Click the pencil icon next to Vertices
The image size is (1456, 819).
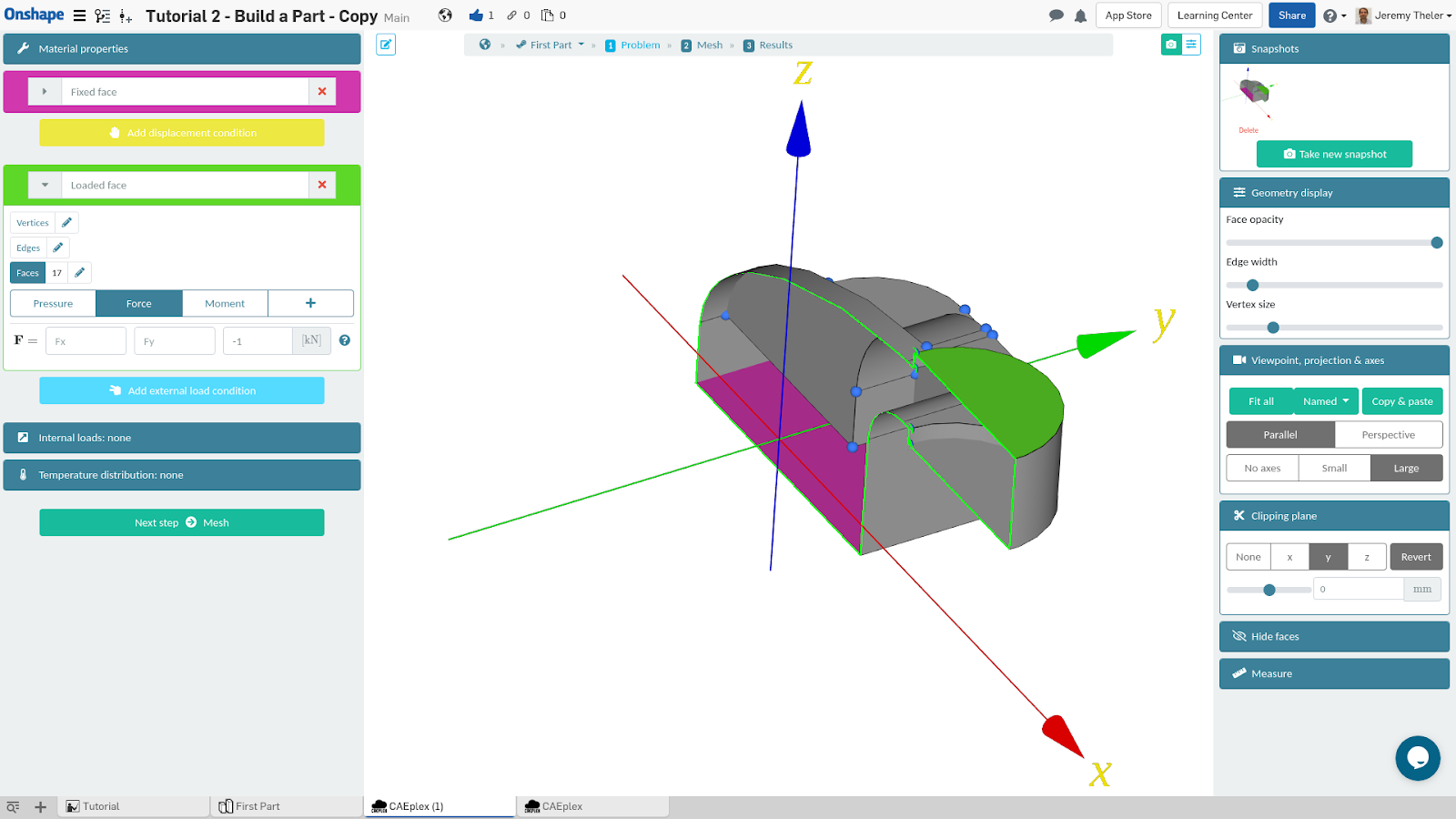click(x=66, y=223)
